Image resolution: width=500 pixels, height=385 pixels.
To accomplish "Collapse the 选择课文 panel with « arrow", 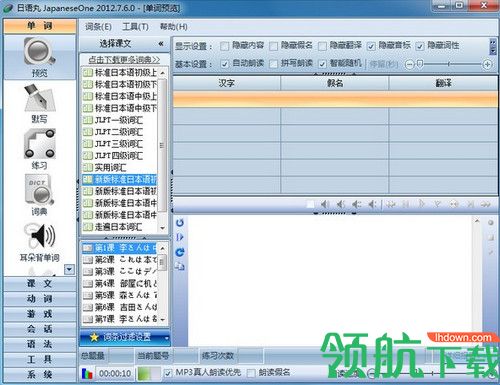I will tap(161, 44).
